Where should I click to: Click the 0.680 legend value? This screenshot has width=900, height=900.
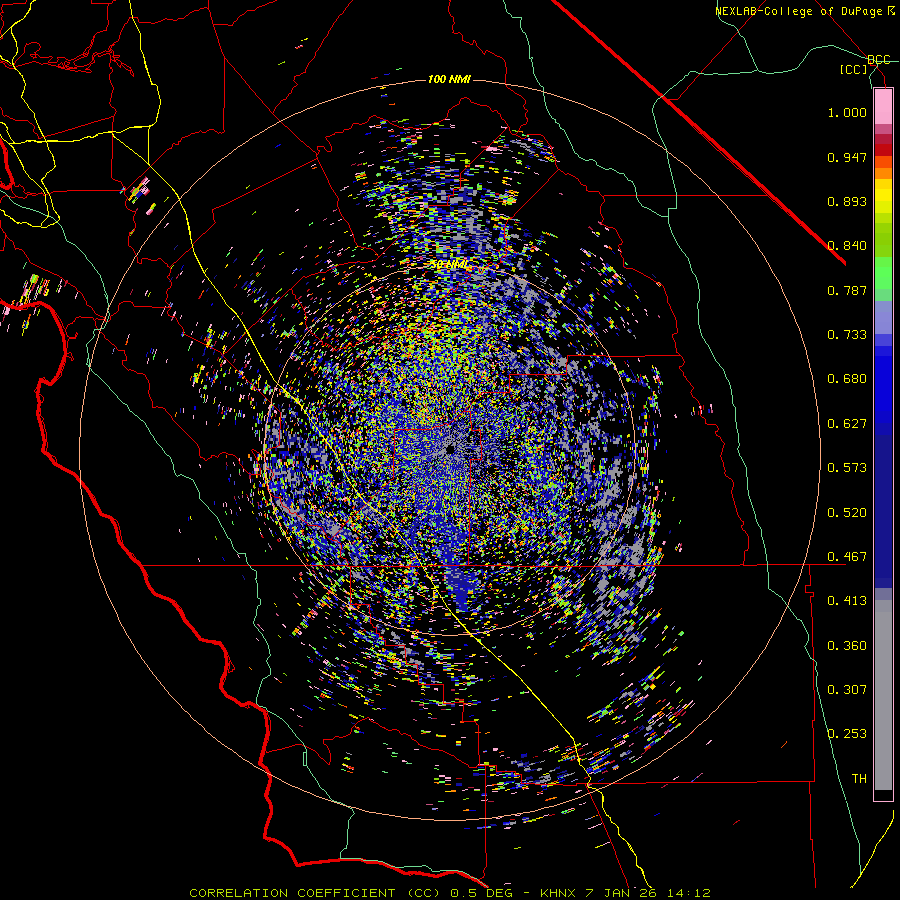[x=847, y=379]
